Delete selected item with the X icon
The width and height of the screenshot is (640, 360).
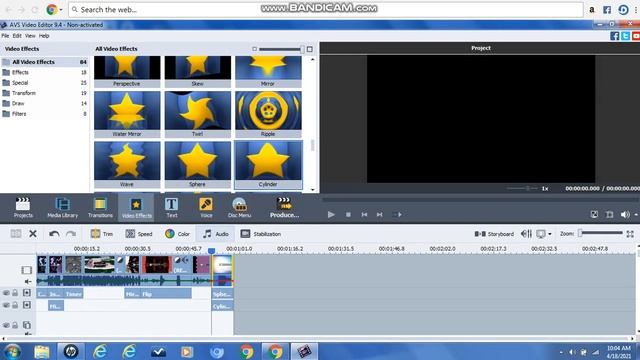pyautogui.click(x=33, y=234)
